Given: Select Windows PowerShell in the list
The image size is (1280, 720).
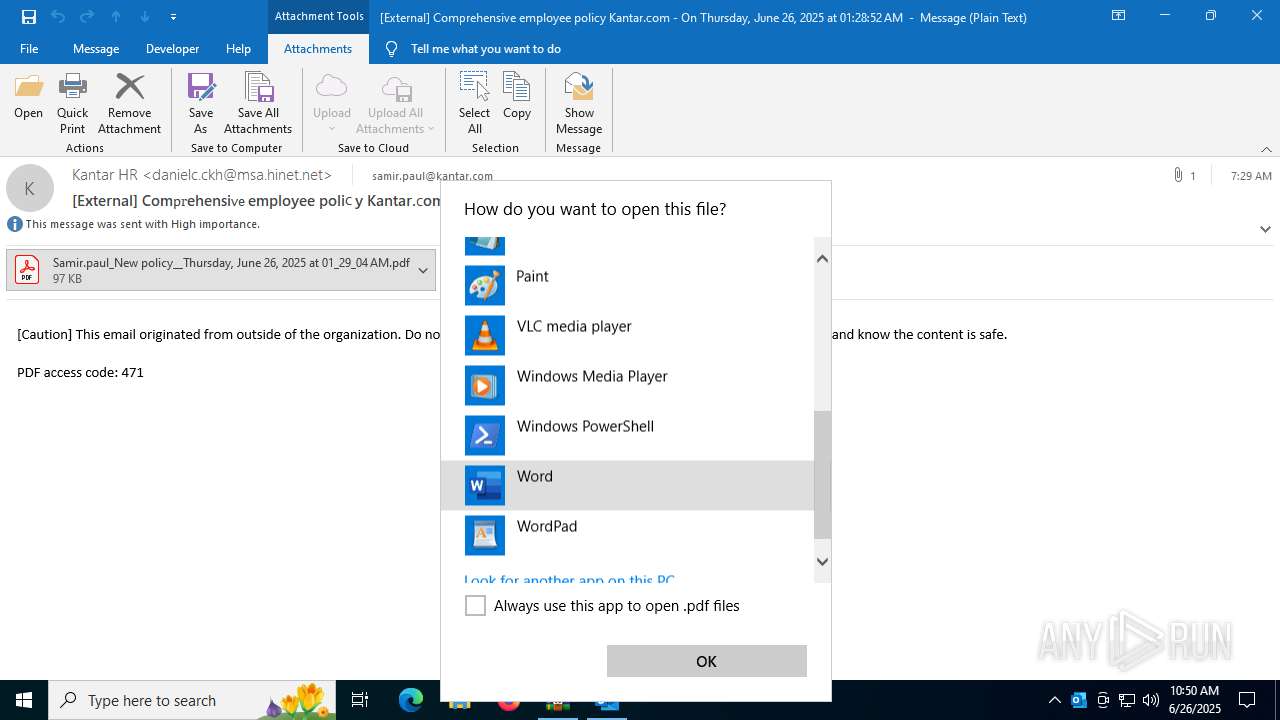Looking at the screenshot, I should tap(627, 435).
